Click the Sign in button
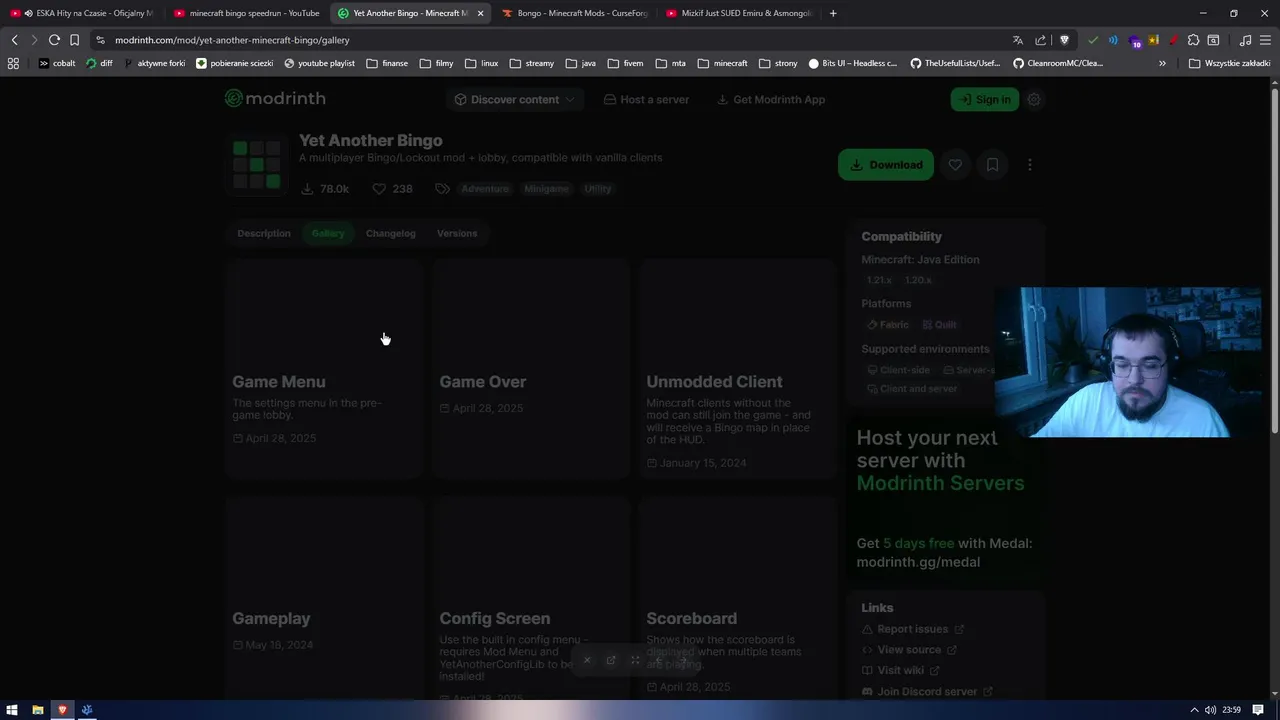Image resolution: width=1280 pixels, height=720 pixels. pos(985,99)
